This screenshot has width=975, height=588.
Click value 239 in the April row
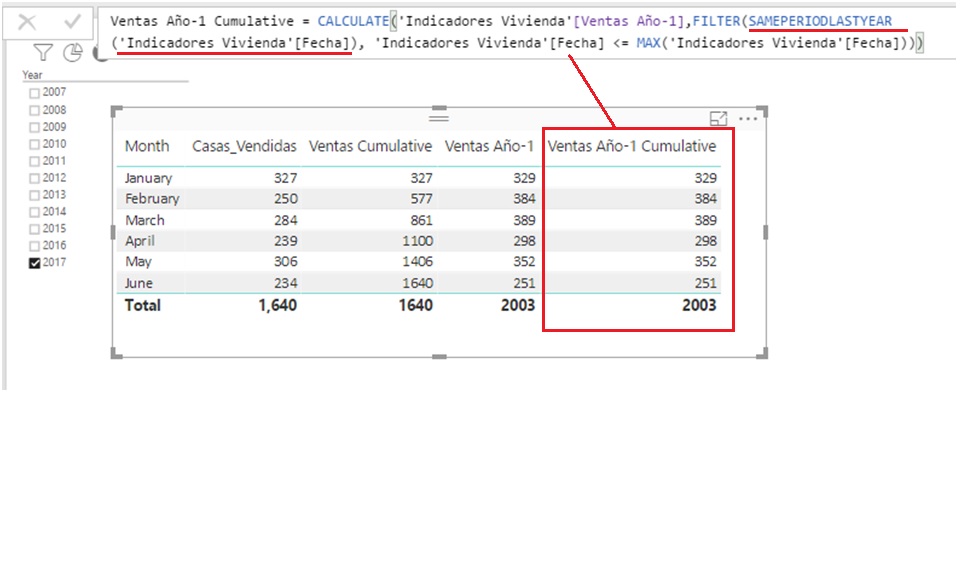click(285, 241)
